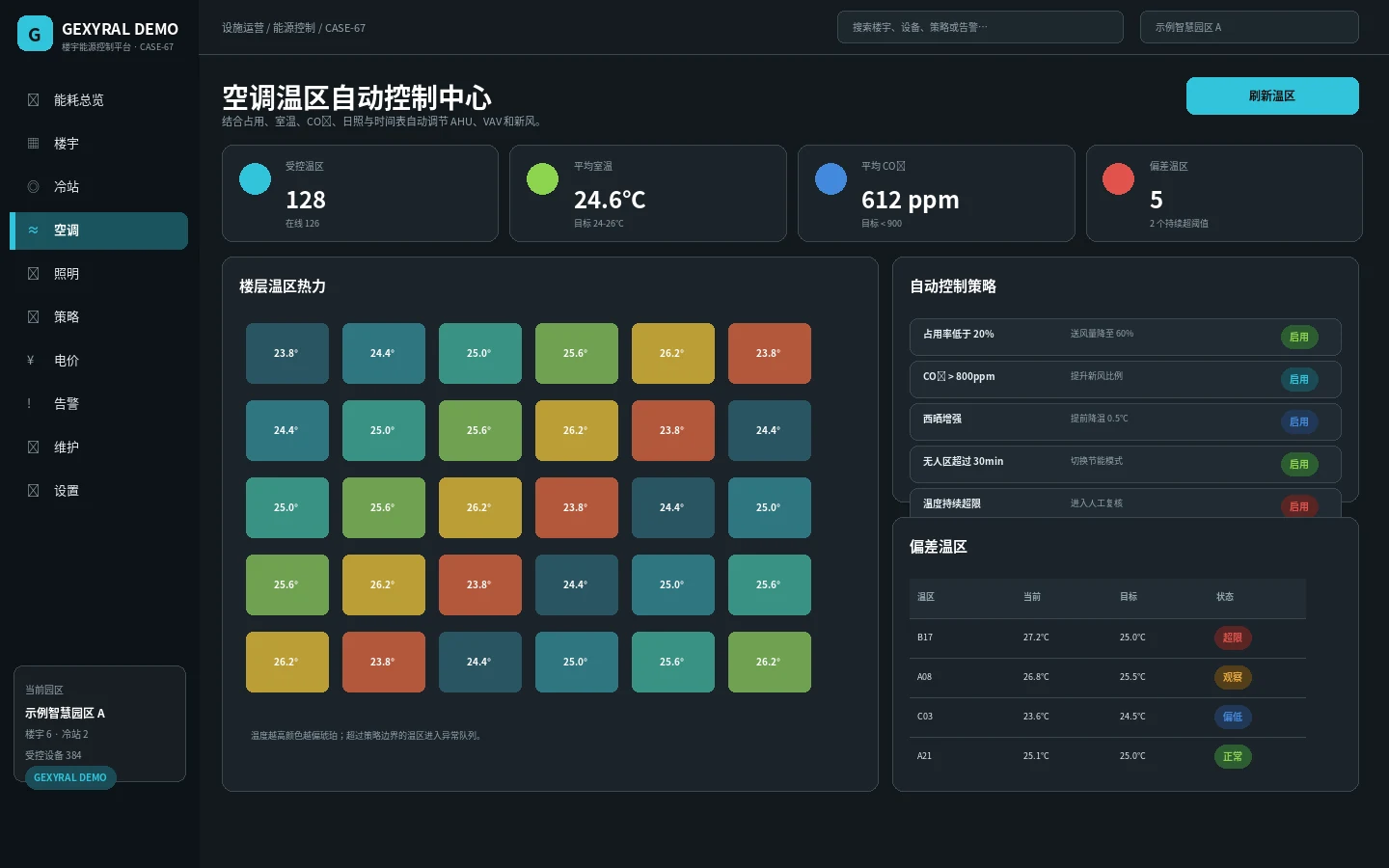The width and height of the screenshot is (1389, 868).
Task: Click the 超限 status badge for B17
Action: tap(1233, 637)
